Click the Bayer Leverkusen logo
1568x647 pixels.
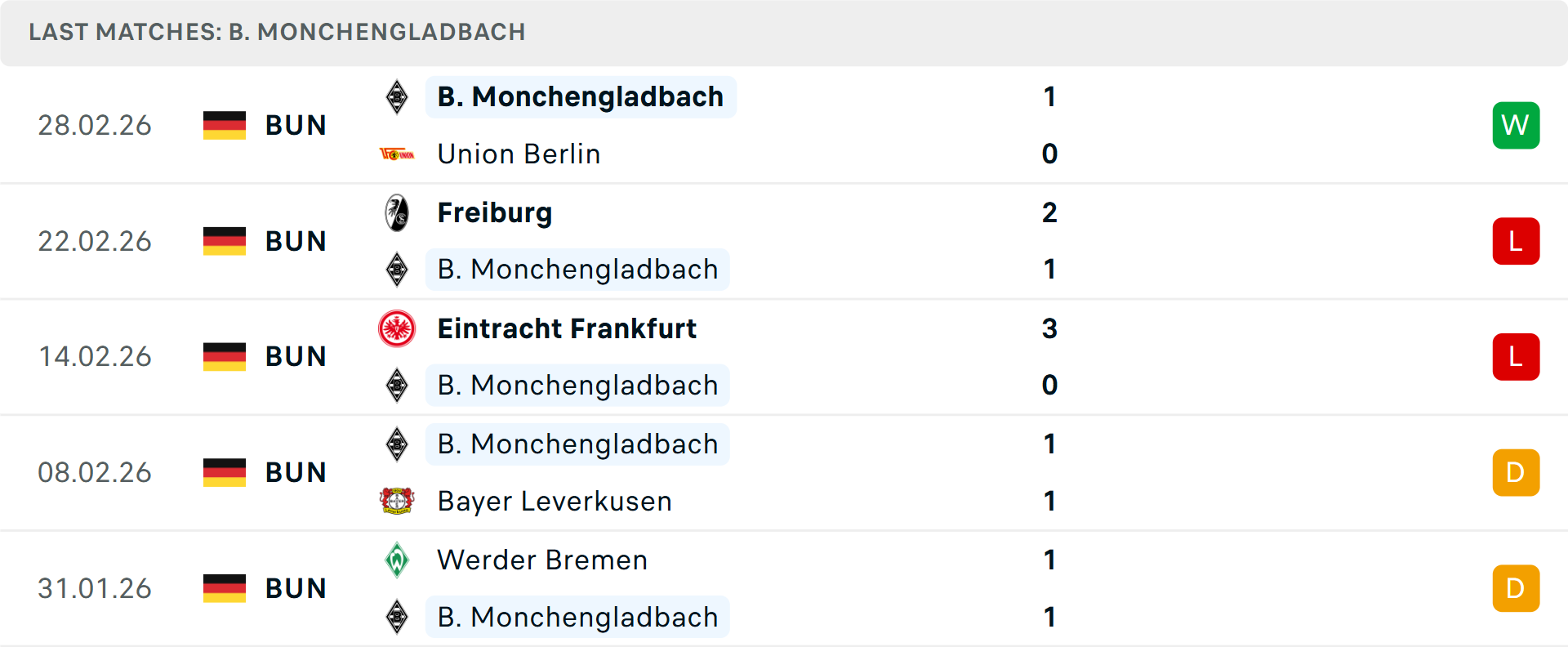tap(397, 501)
